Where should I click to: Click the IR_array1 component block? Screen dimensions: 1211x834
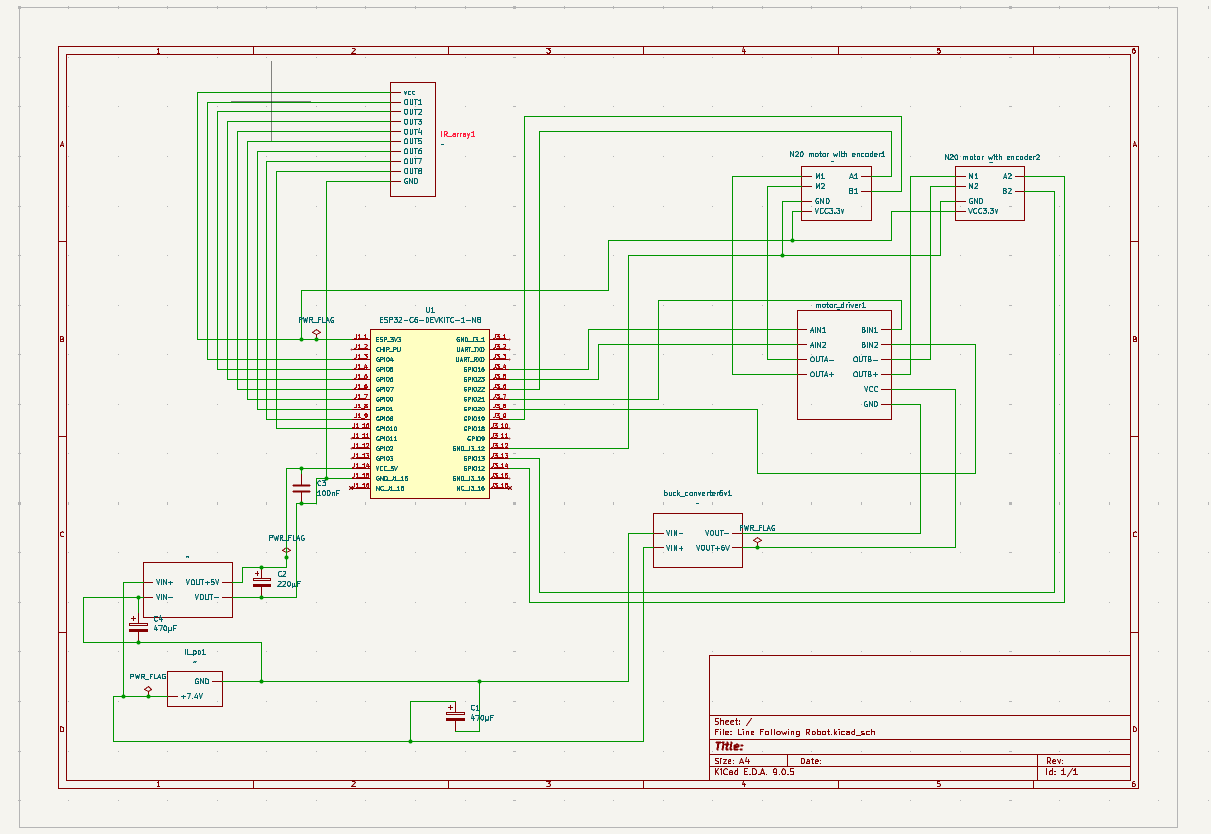[x=413, y=140]
